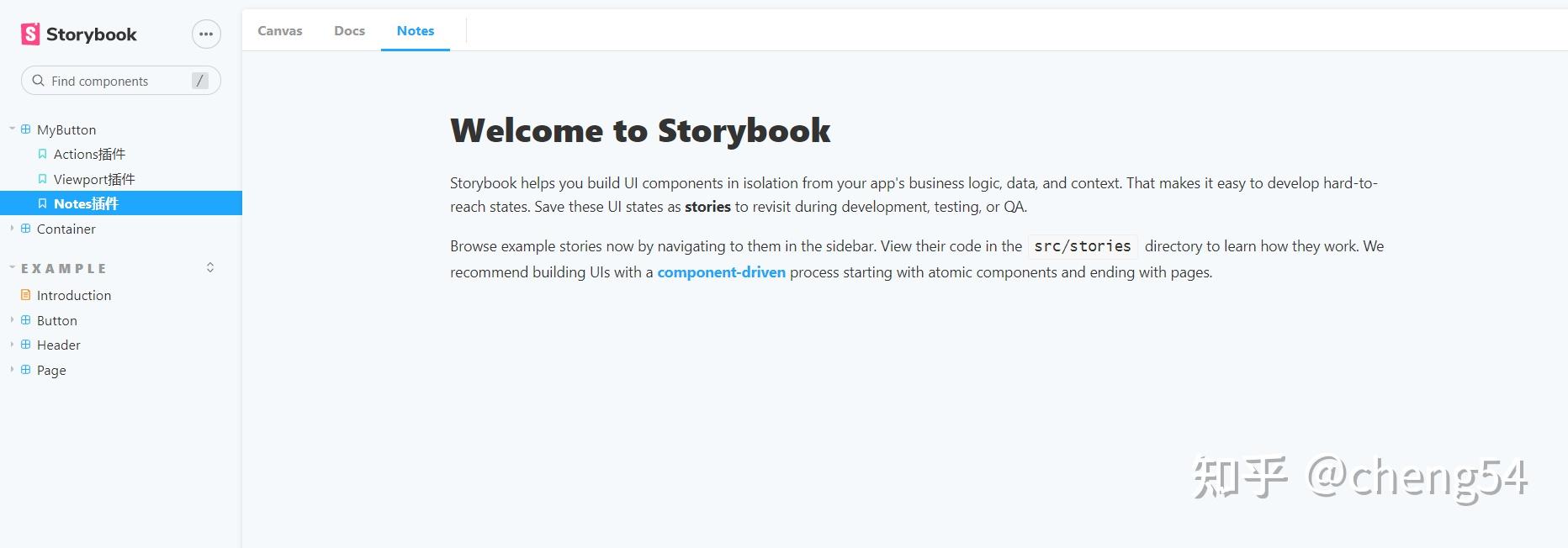Open the sidebar ellipsis menu button
Image resolution: width=1568 pixels, height=548 pixels.
click(x=206, y=34)
